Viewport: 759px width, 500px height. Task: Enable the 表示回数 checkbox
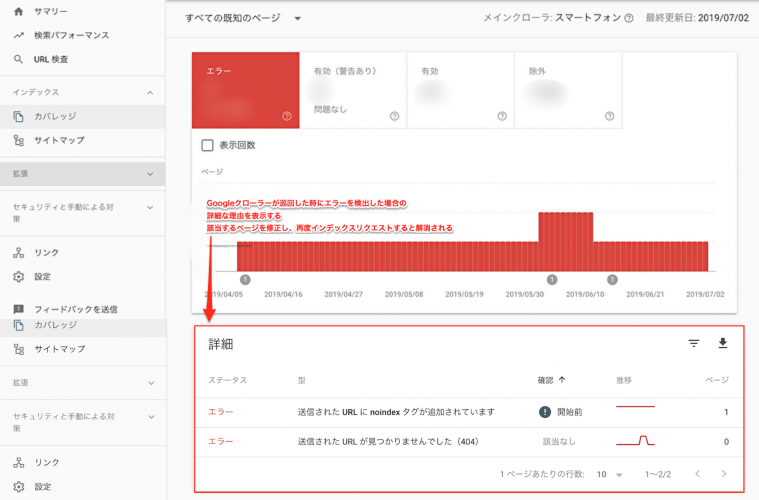[x=207, y=145]
